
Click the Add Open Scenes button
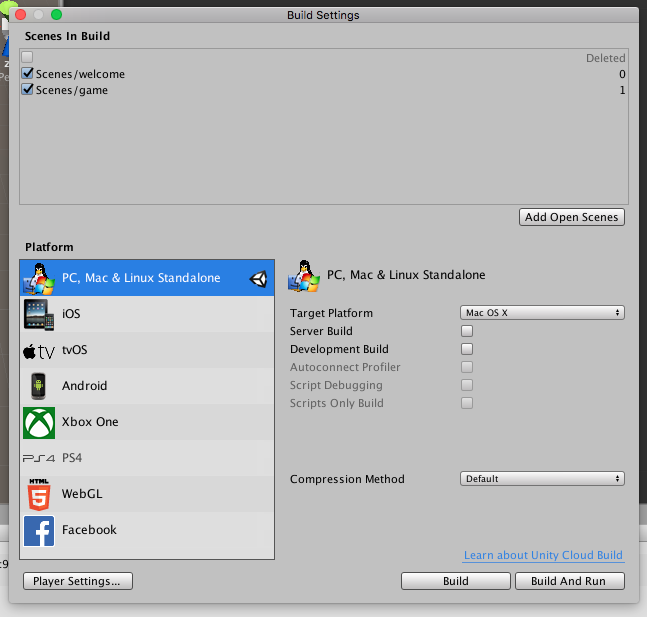(x=572, y=217)
